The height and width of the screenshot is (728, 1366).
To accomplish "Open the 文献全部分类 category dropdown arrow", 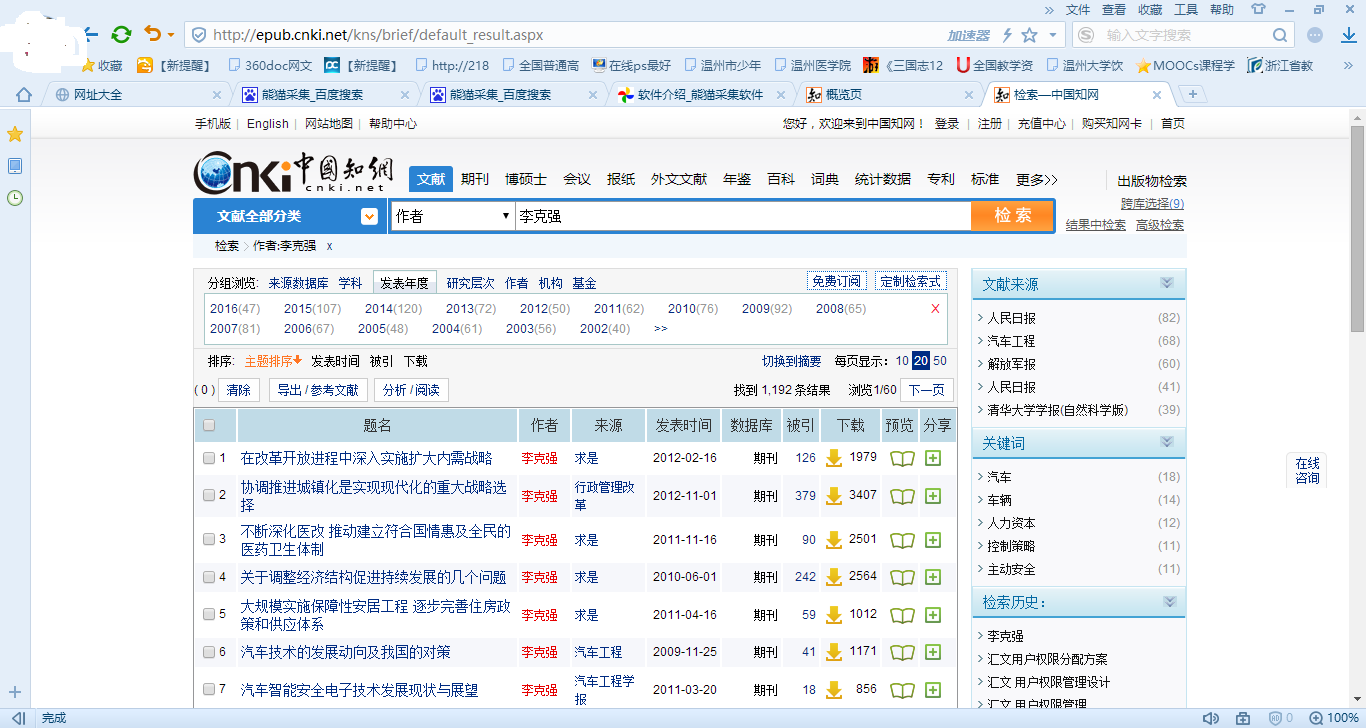I will [370, 216].
